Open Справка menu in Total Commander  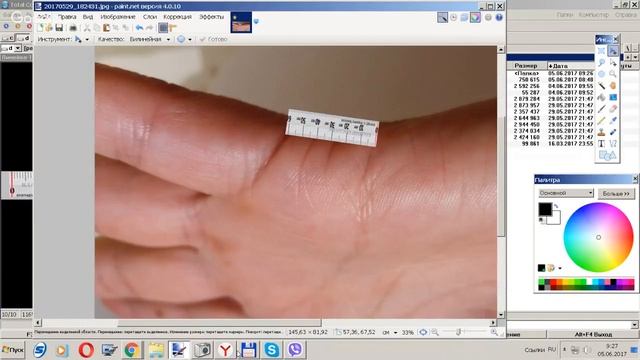click(626, 15)
